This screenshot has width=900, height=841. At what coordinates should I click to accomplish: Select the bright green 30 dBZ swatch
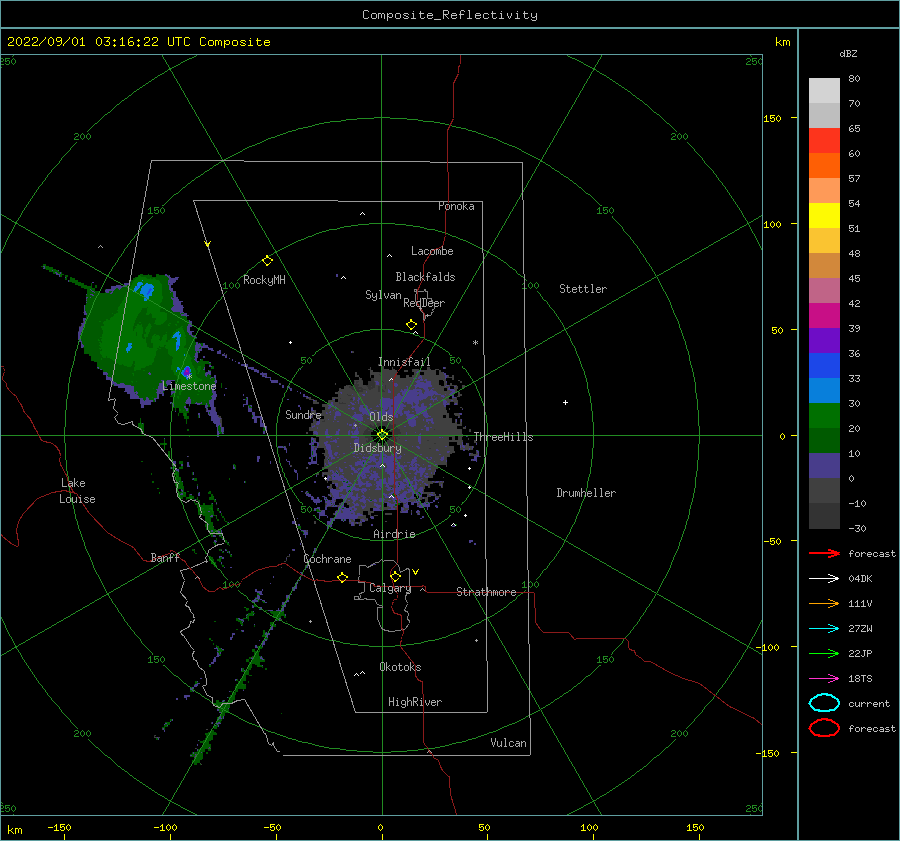click(x=824, y=415)
